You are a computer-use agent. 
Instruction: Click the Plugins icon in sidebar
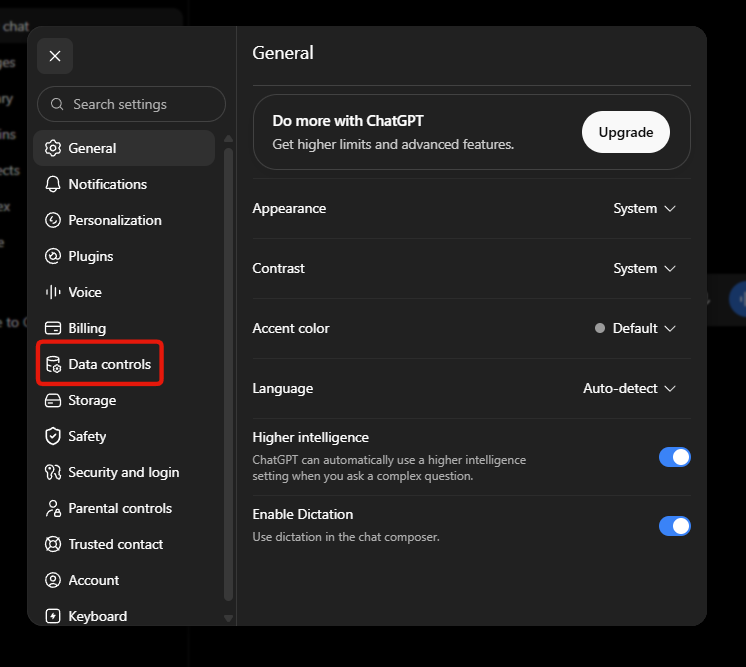coord(53,256)
